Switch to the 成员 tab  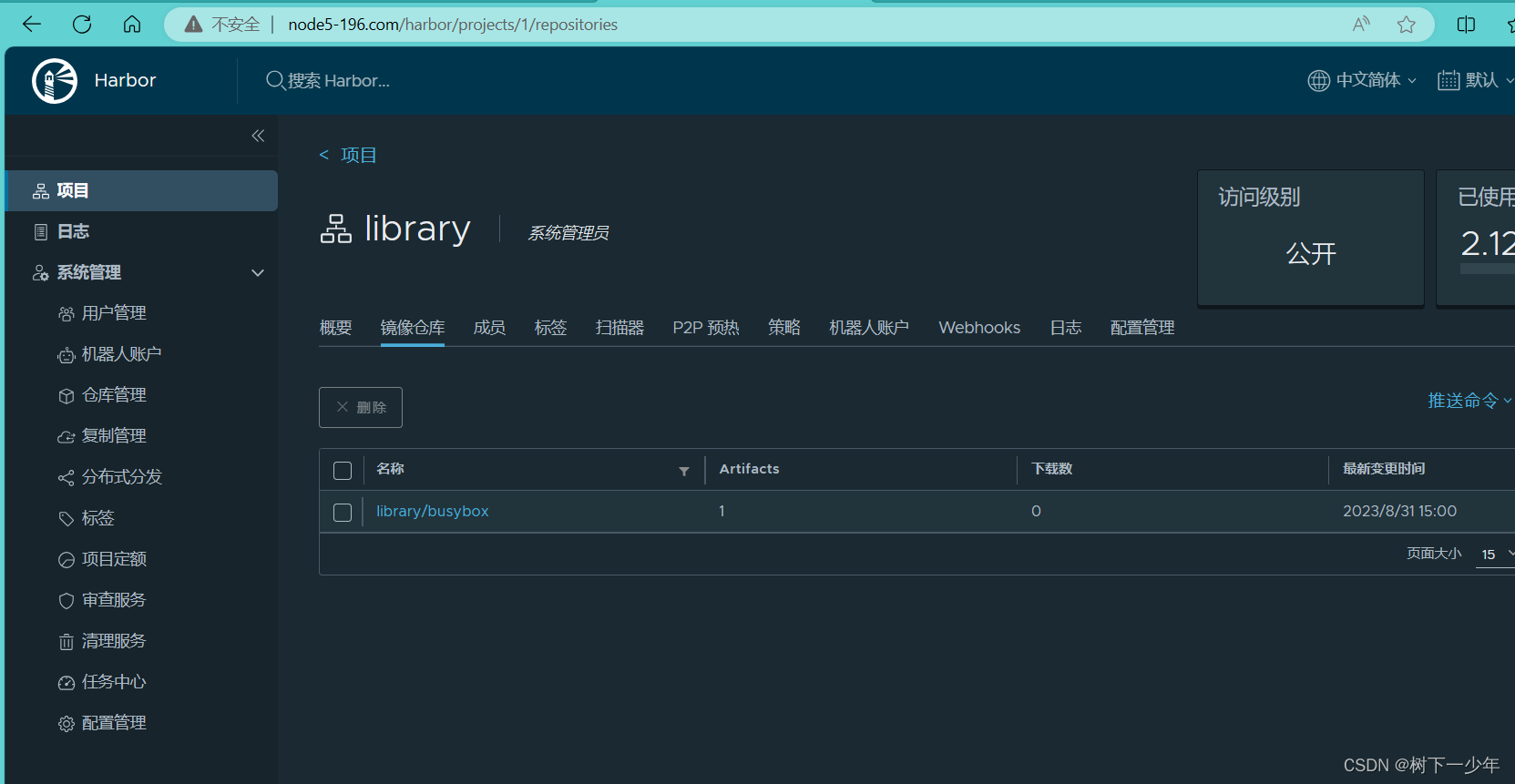pos(489,328)
